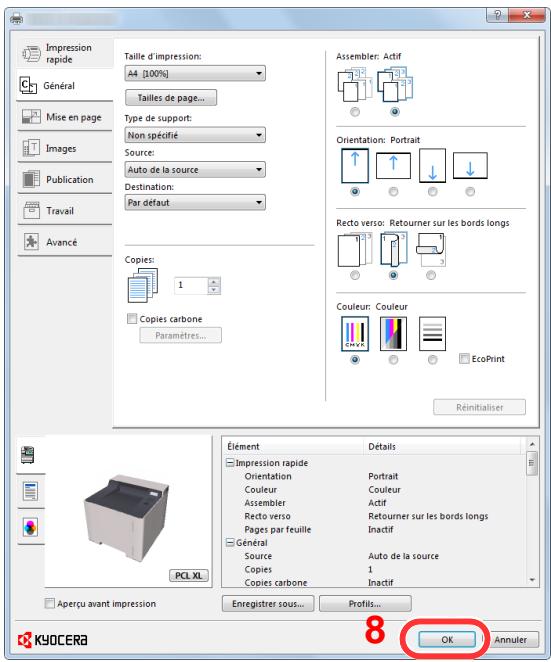Select the collate active icon with grouped stacks

pos(394,85)
